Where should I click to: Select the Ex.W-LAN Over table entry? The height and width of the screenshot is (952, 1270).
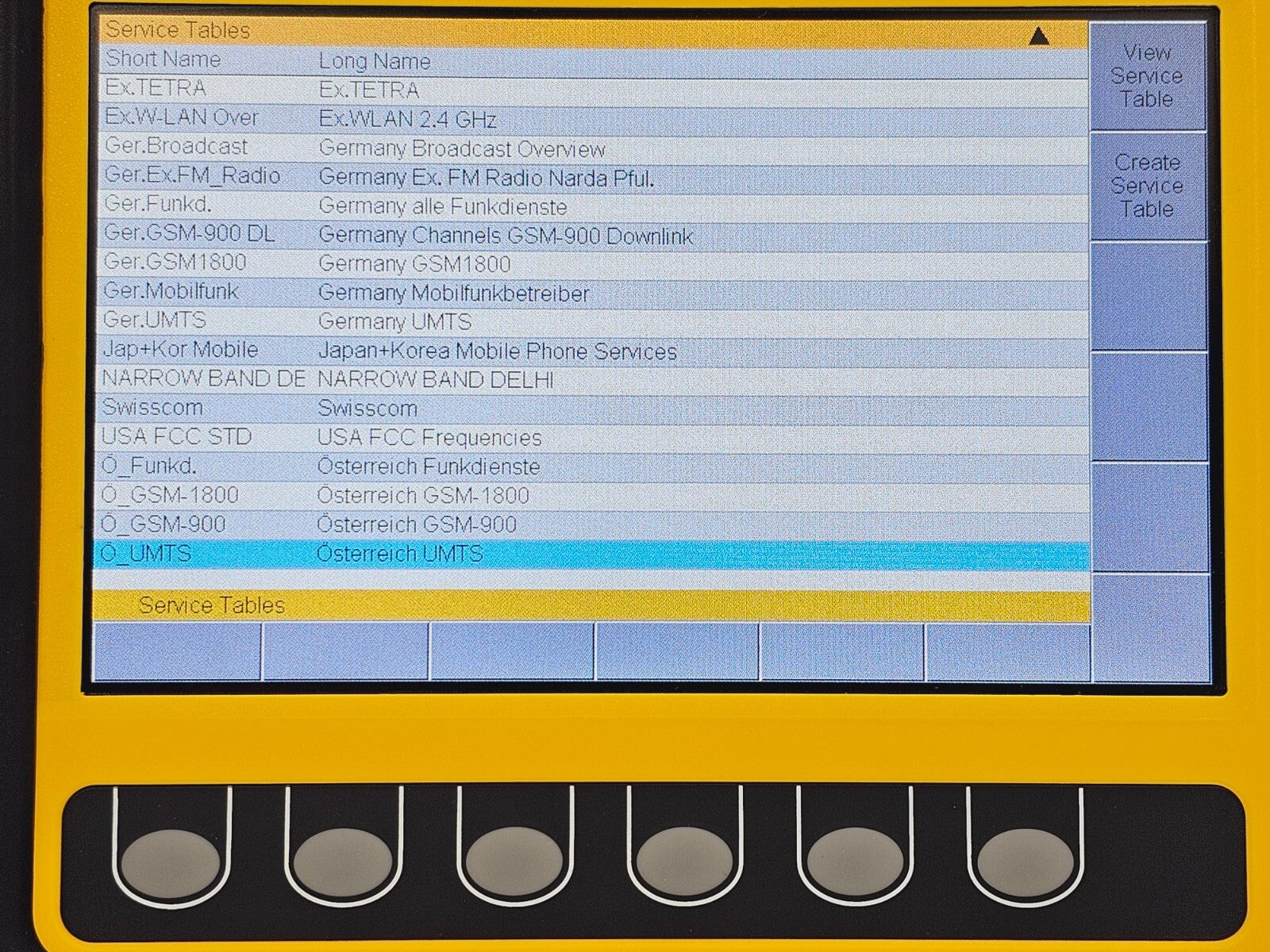182,118
